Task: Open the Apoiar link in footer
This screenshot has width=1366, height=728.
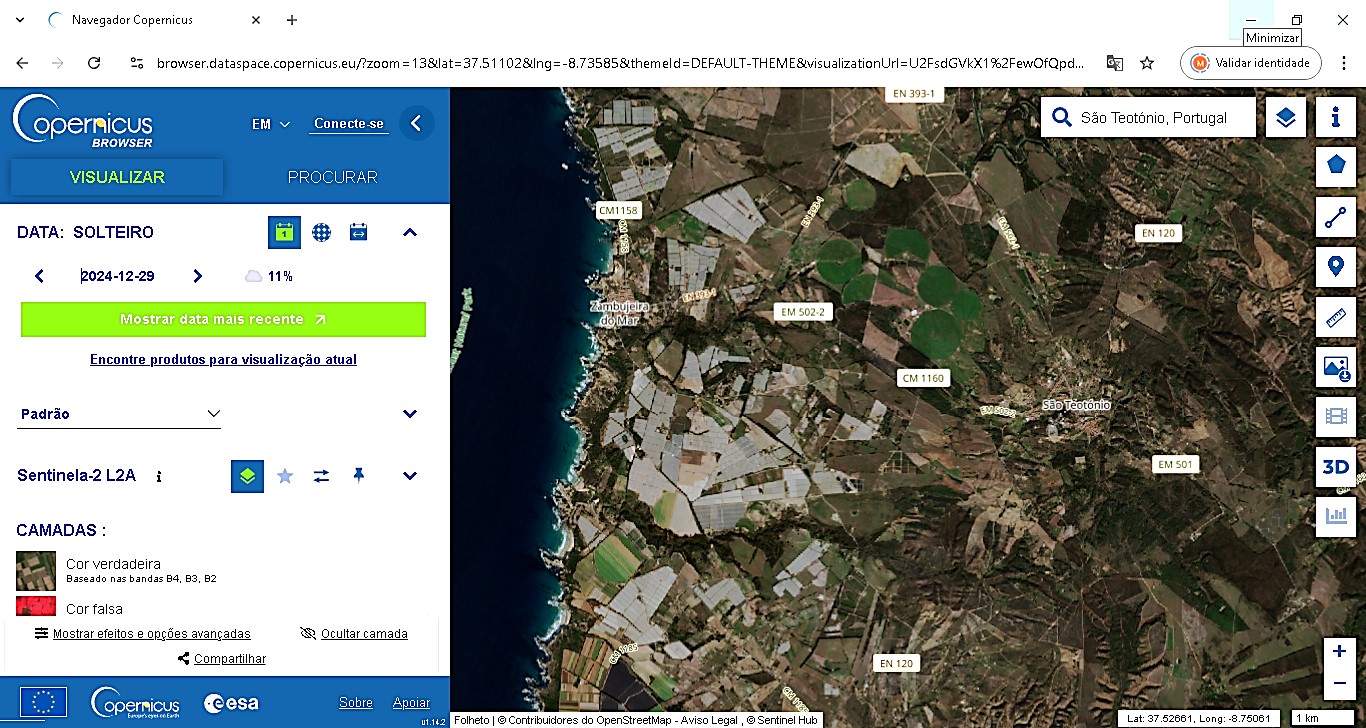Action: point(411,703)
